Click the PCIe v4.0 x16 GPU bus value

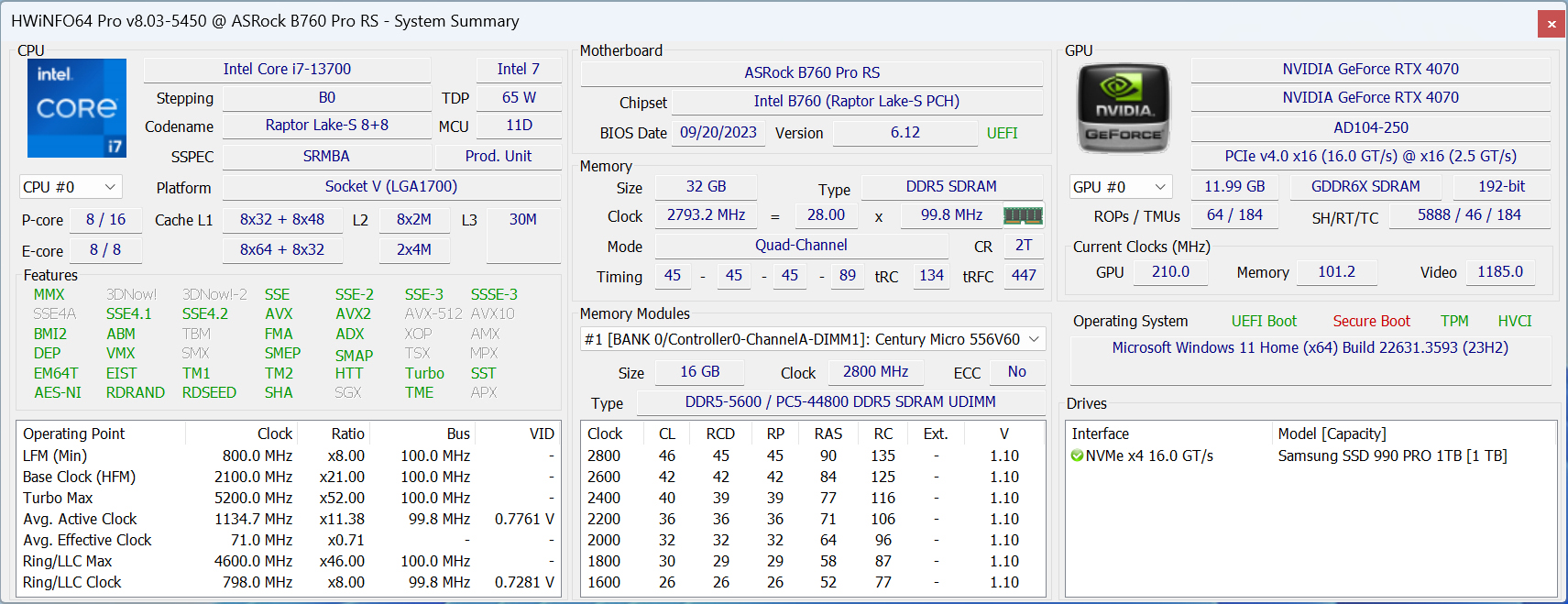pyautogui.click(x=1371, y=157)
